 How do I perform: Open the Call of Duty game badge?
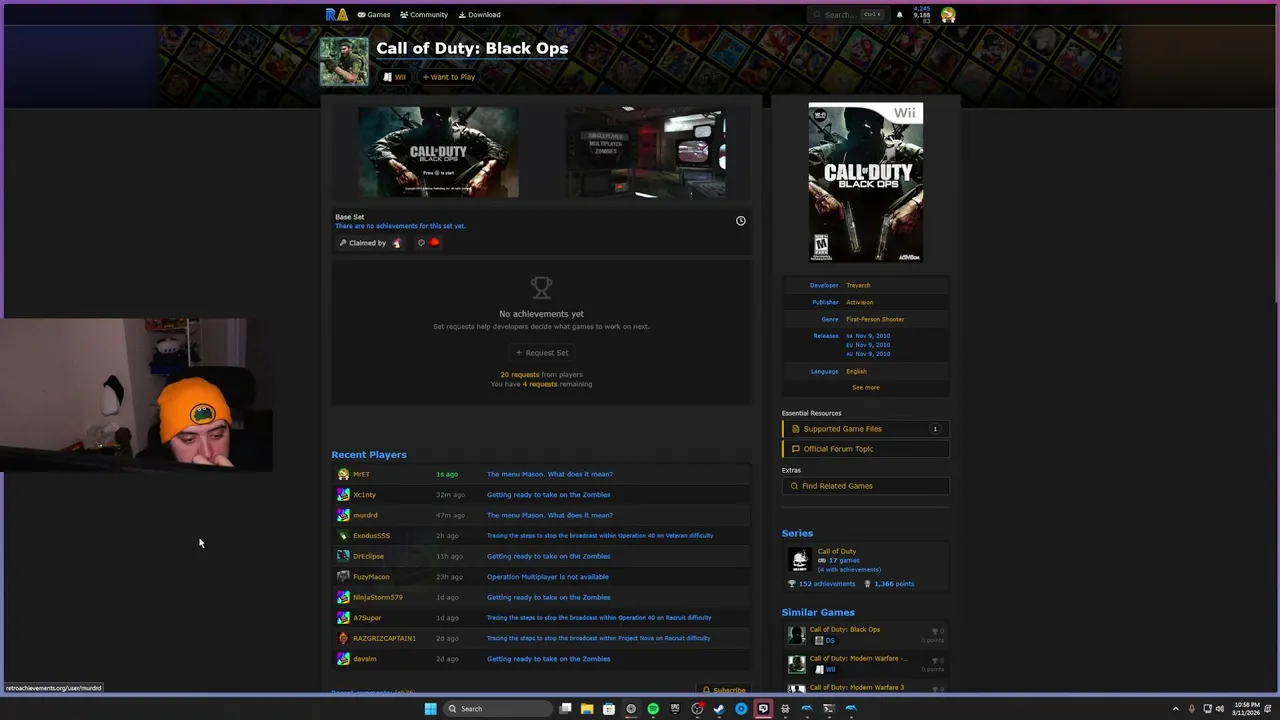[344, 62]
